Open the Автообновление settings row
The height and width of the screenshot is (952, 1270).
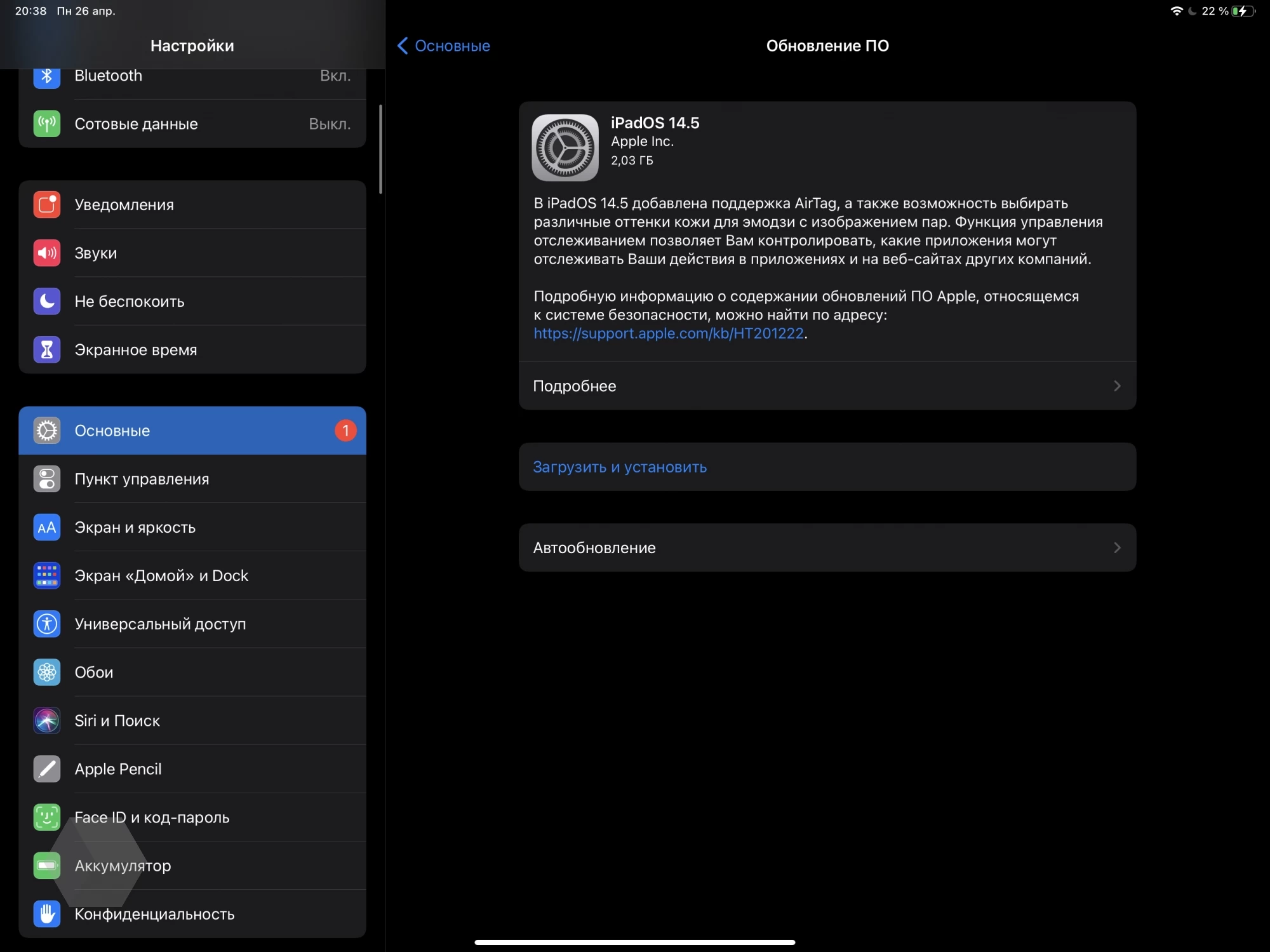[x=827, y=547]
